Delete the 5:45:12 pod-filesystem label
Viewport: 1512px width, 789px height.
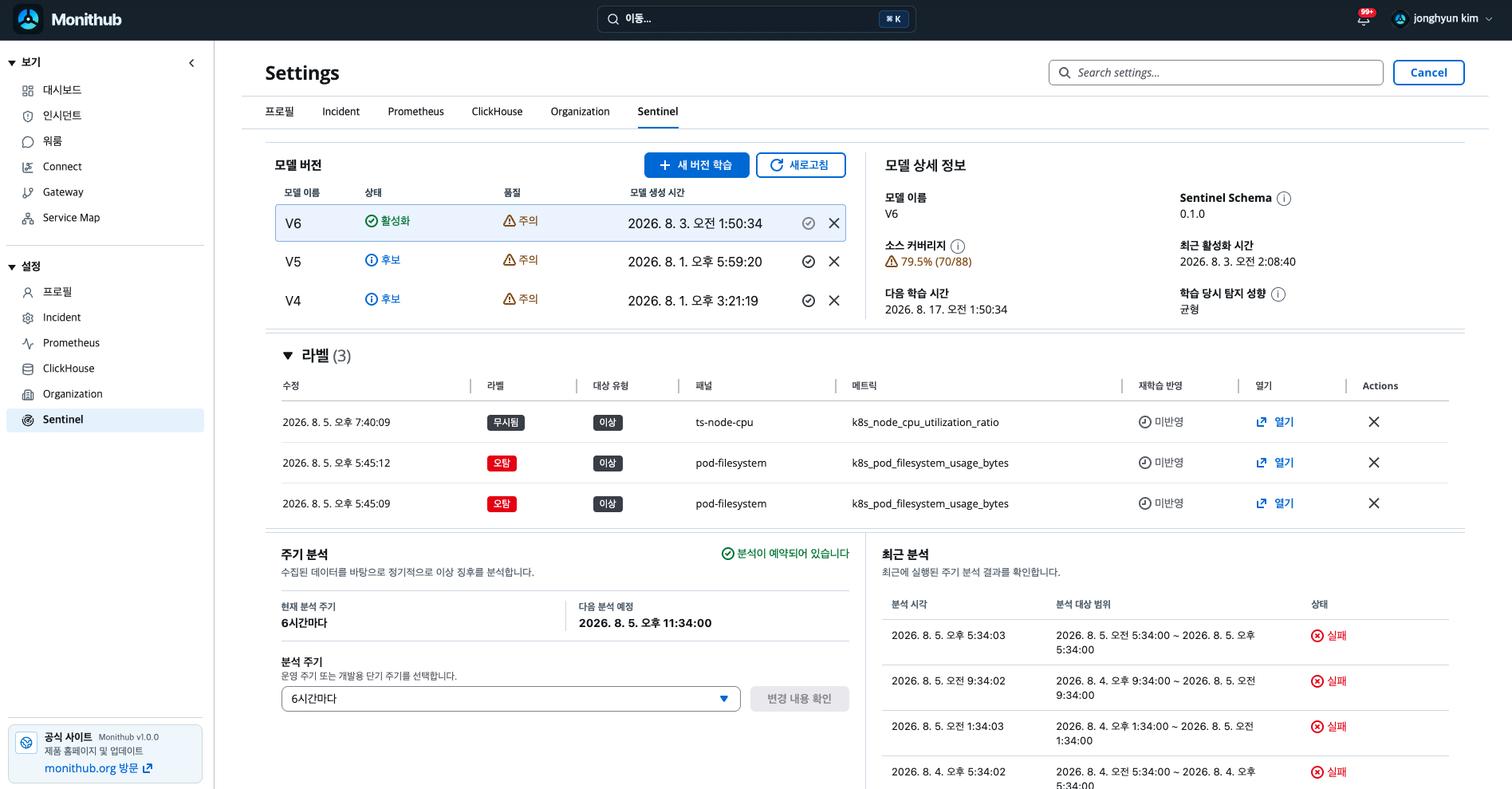click(1374, 463)
